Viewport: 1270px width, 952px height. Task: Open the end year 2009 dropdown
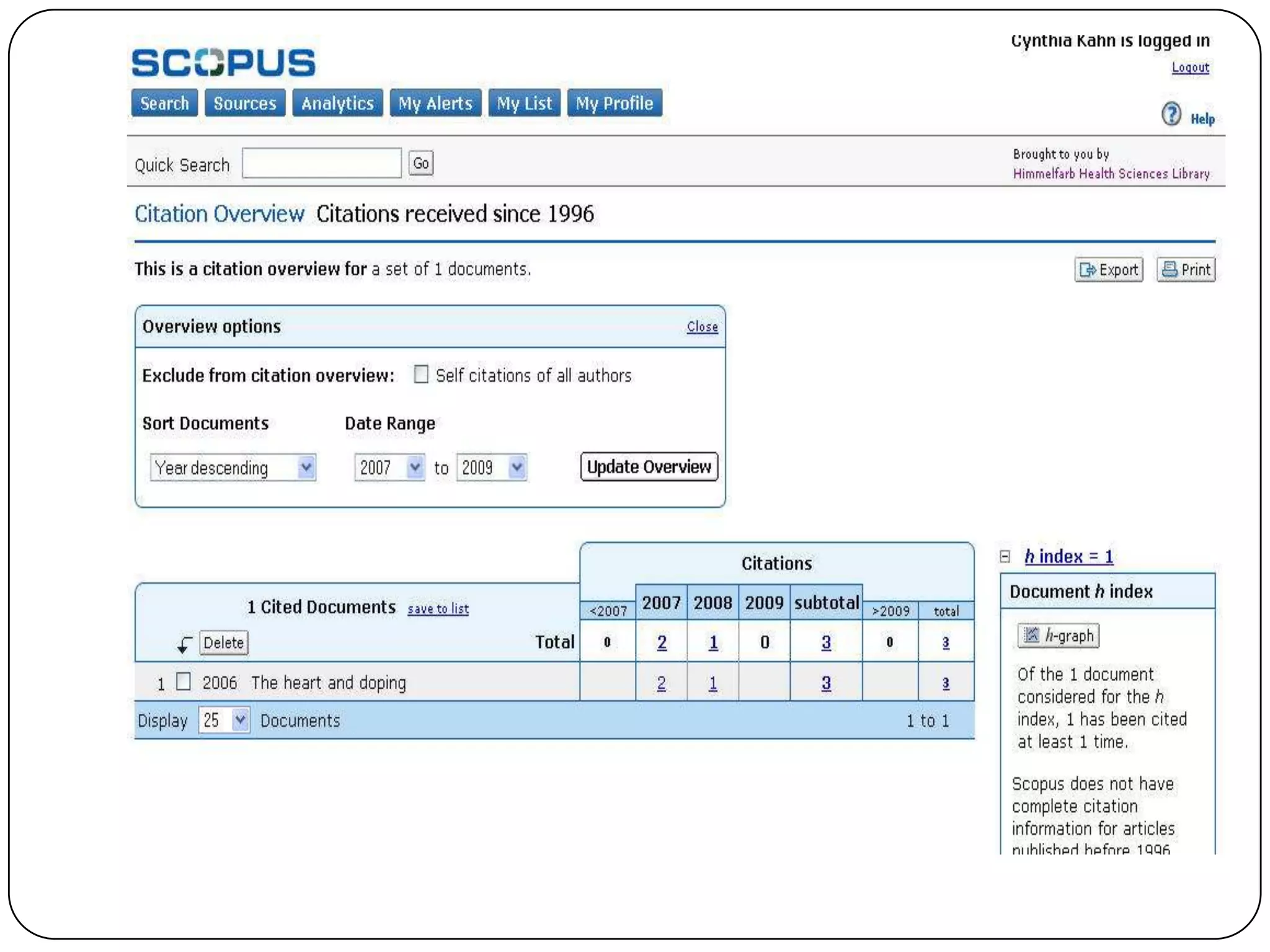(x=492, y=467)
